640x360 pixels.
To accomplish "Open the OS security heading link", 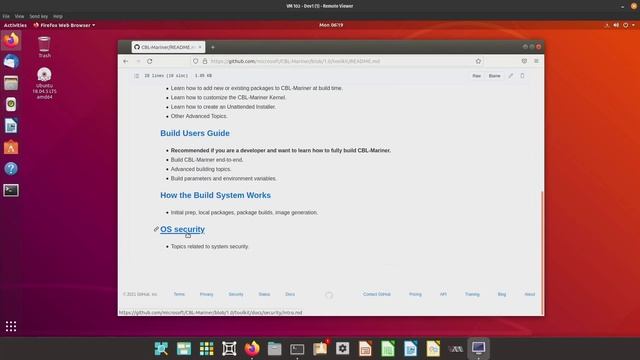I will (x=182, y=229).
